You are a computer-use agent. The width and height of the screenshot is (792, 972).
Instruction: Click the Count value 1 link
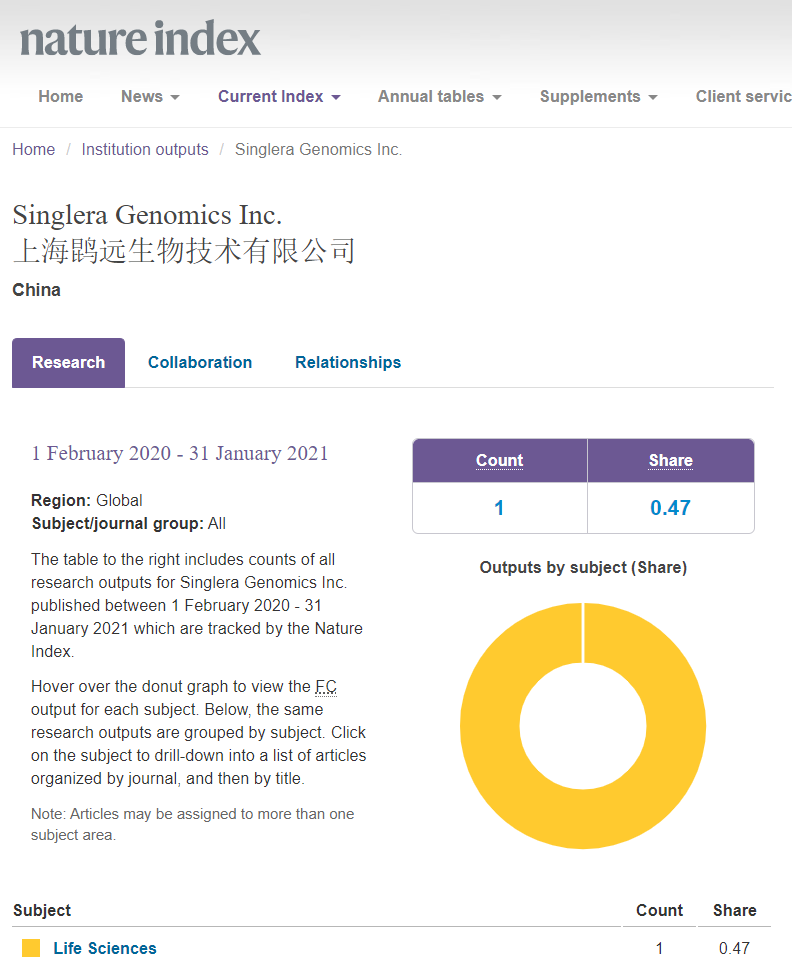pos(499,508)
